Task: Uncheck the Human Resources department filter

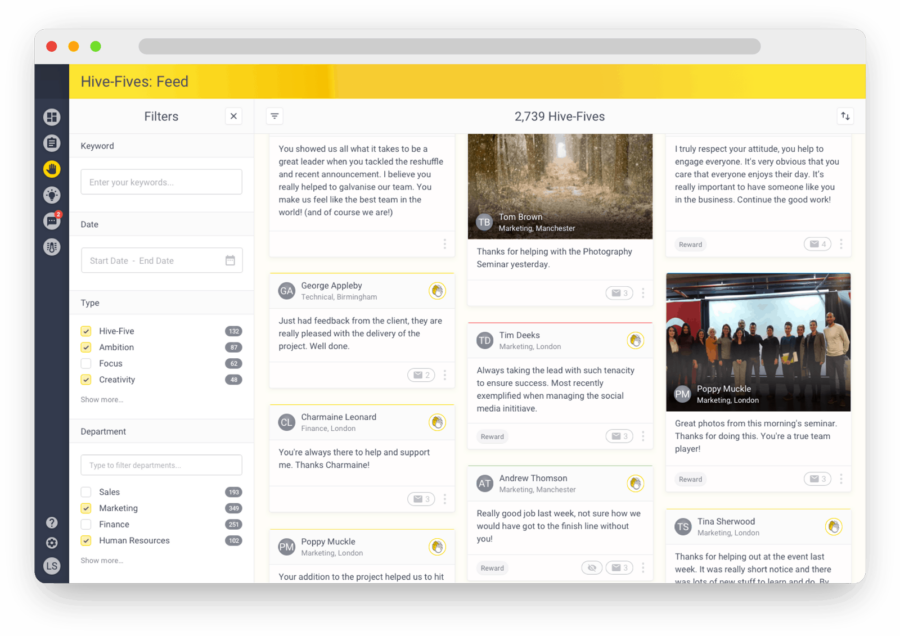Action: (86, 540)
